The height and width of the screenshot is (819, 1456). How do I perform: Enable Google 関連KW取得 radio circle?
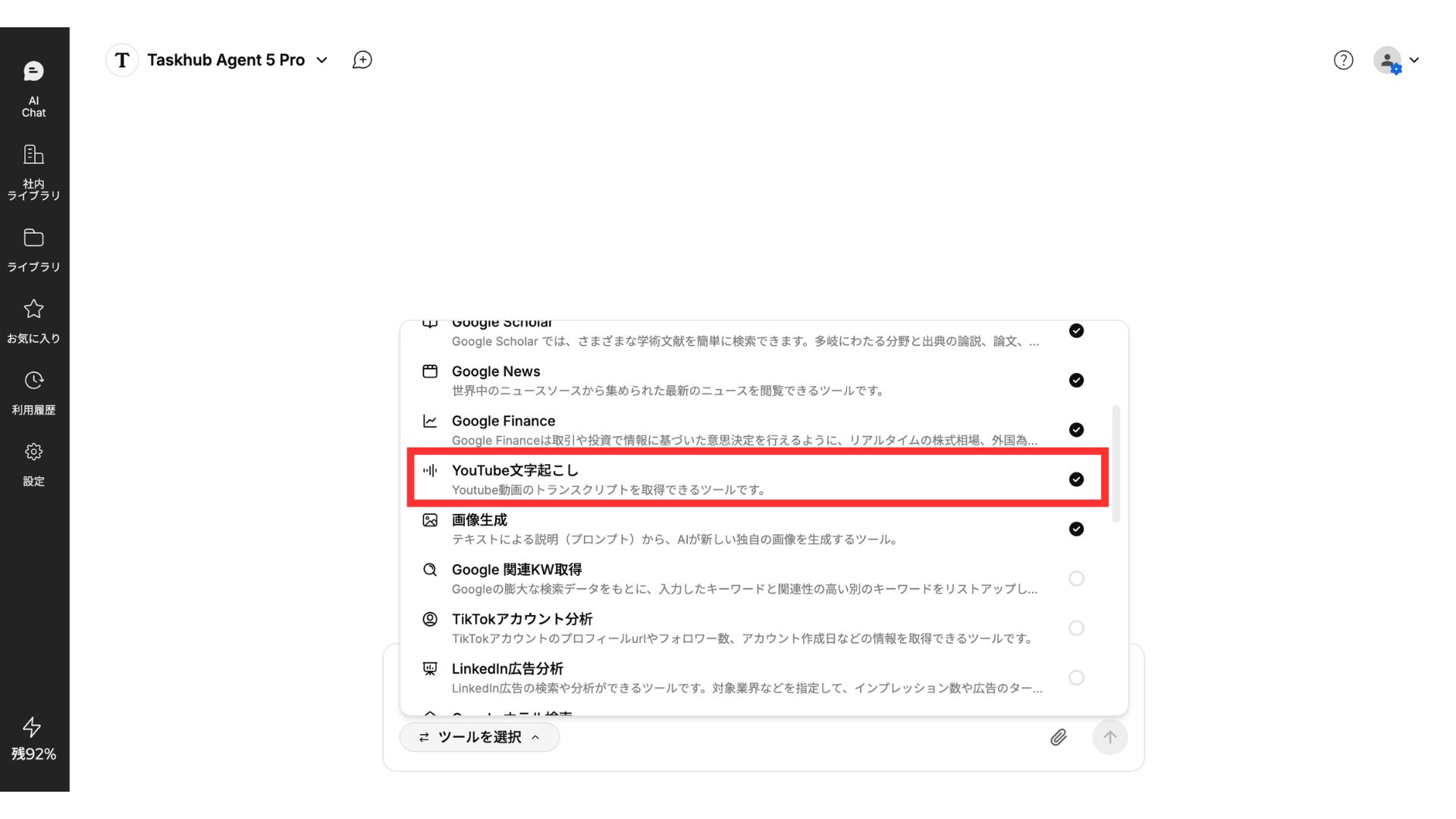click(1076, 579)
